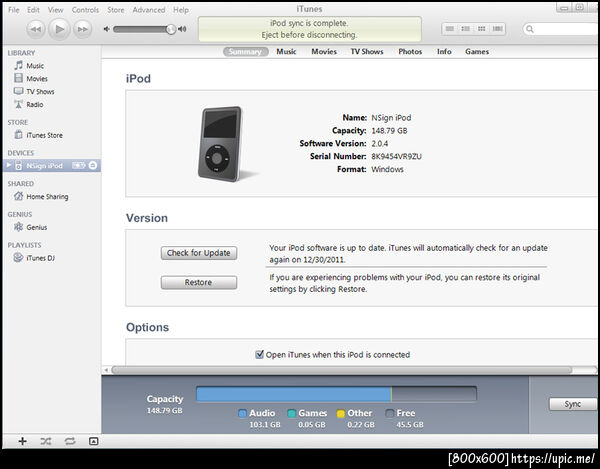Click the iPod battery indicator icon
Screen dimensions: 600x469
[x=78, y=165]
